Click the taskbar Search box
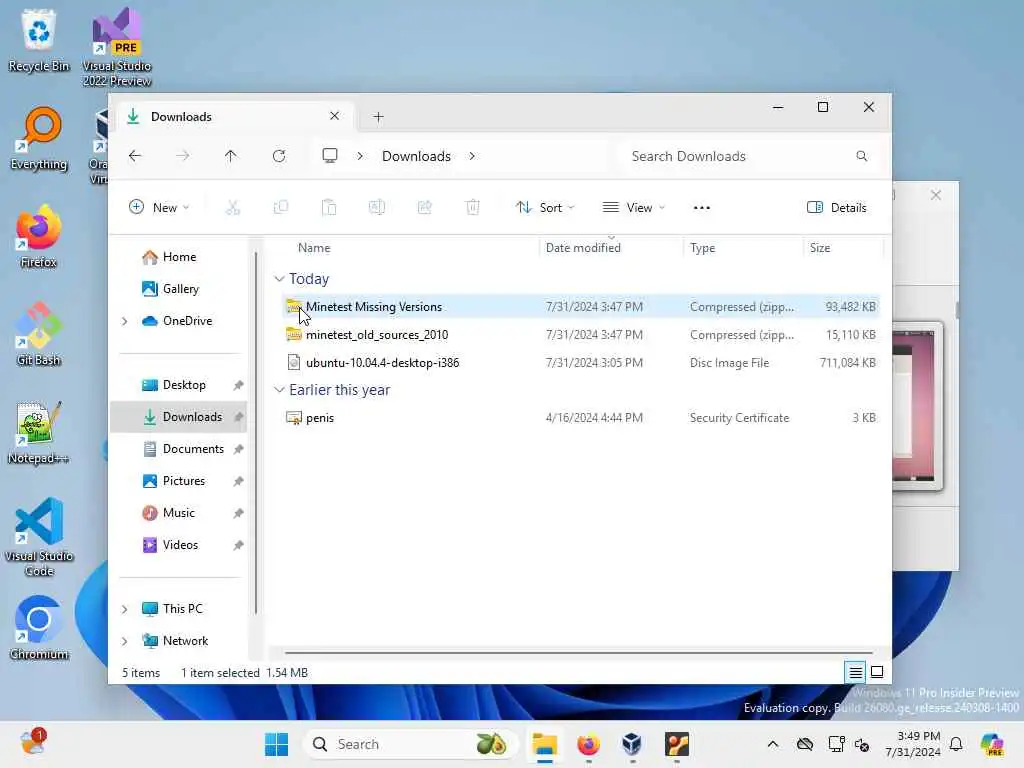The image size is (1024, 768). (411, 744)
